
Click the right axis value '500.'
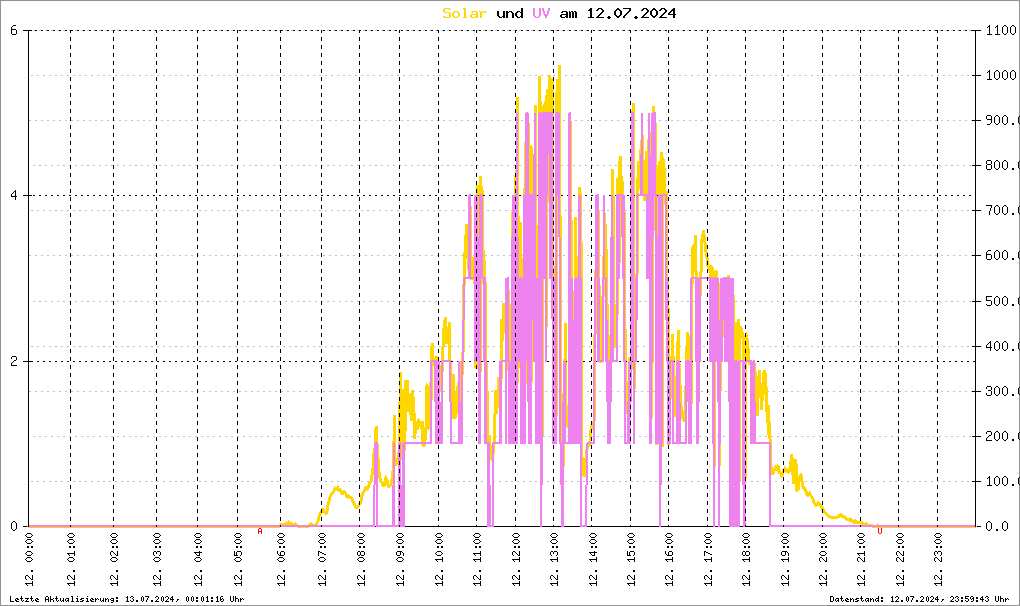(1002, 301)
